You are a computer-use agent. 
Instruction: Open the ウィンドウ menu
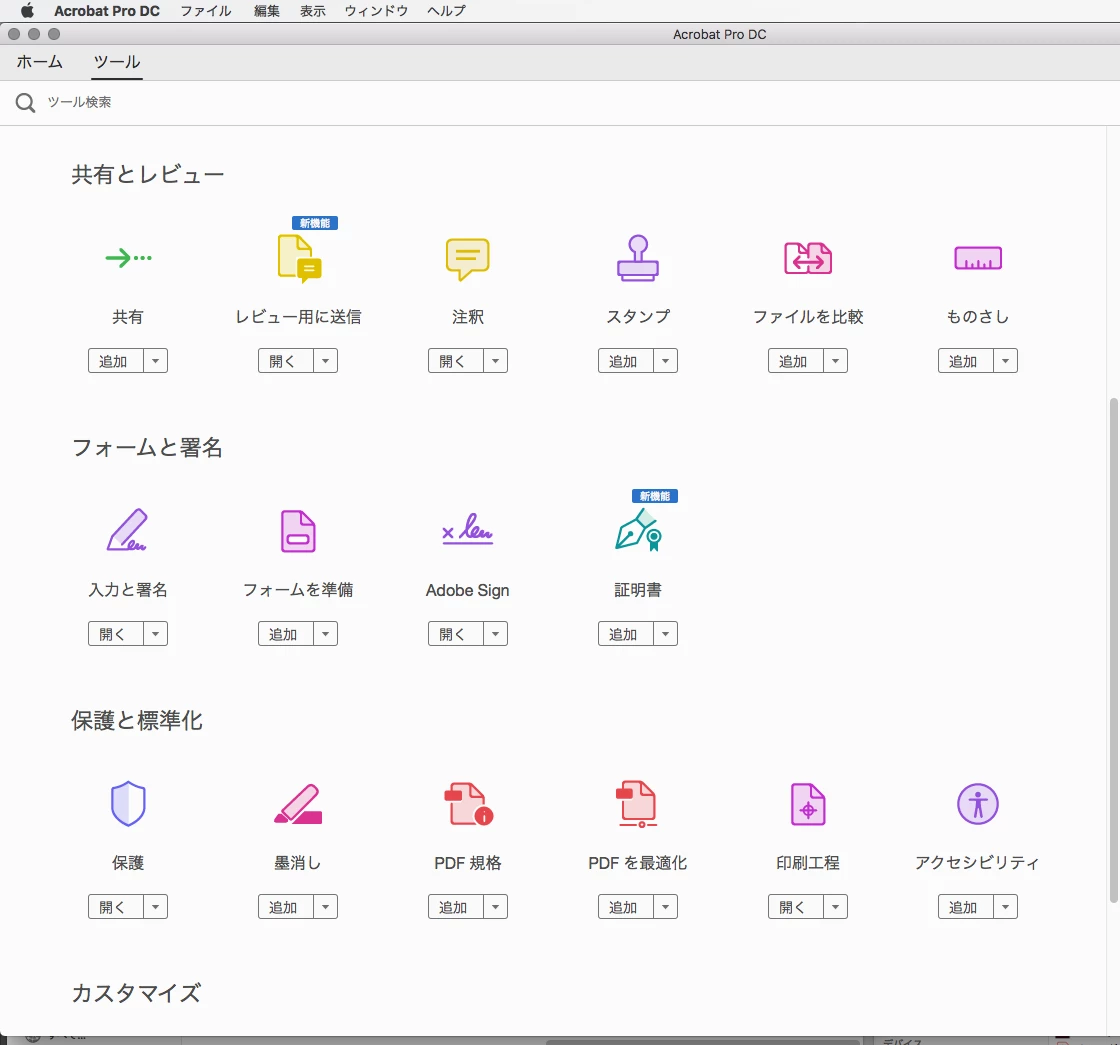tap(376, 11)
